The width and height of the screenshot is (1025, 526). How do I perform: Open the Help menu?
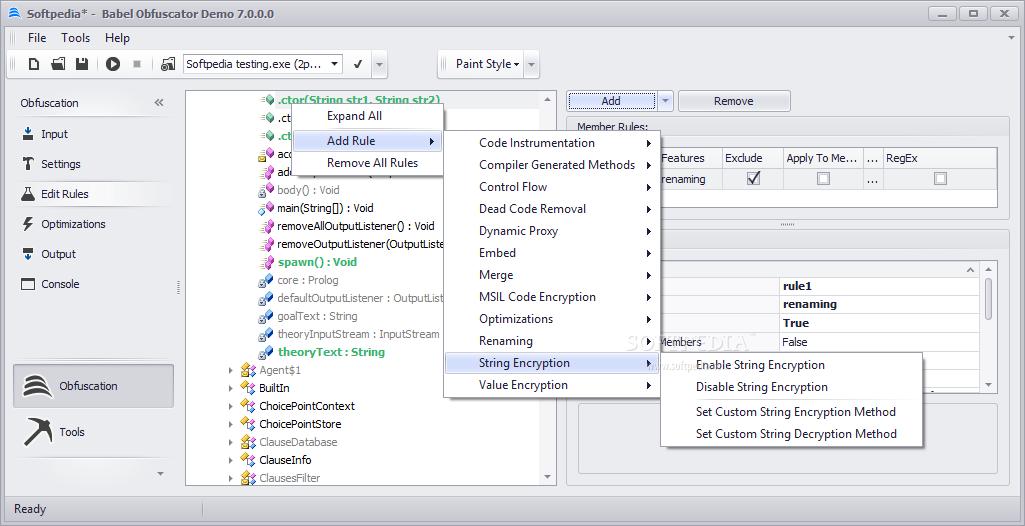coord(118,38)
